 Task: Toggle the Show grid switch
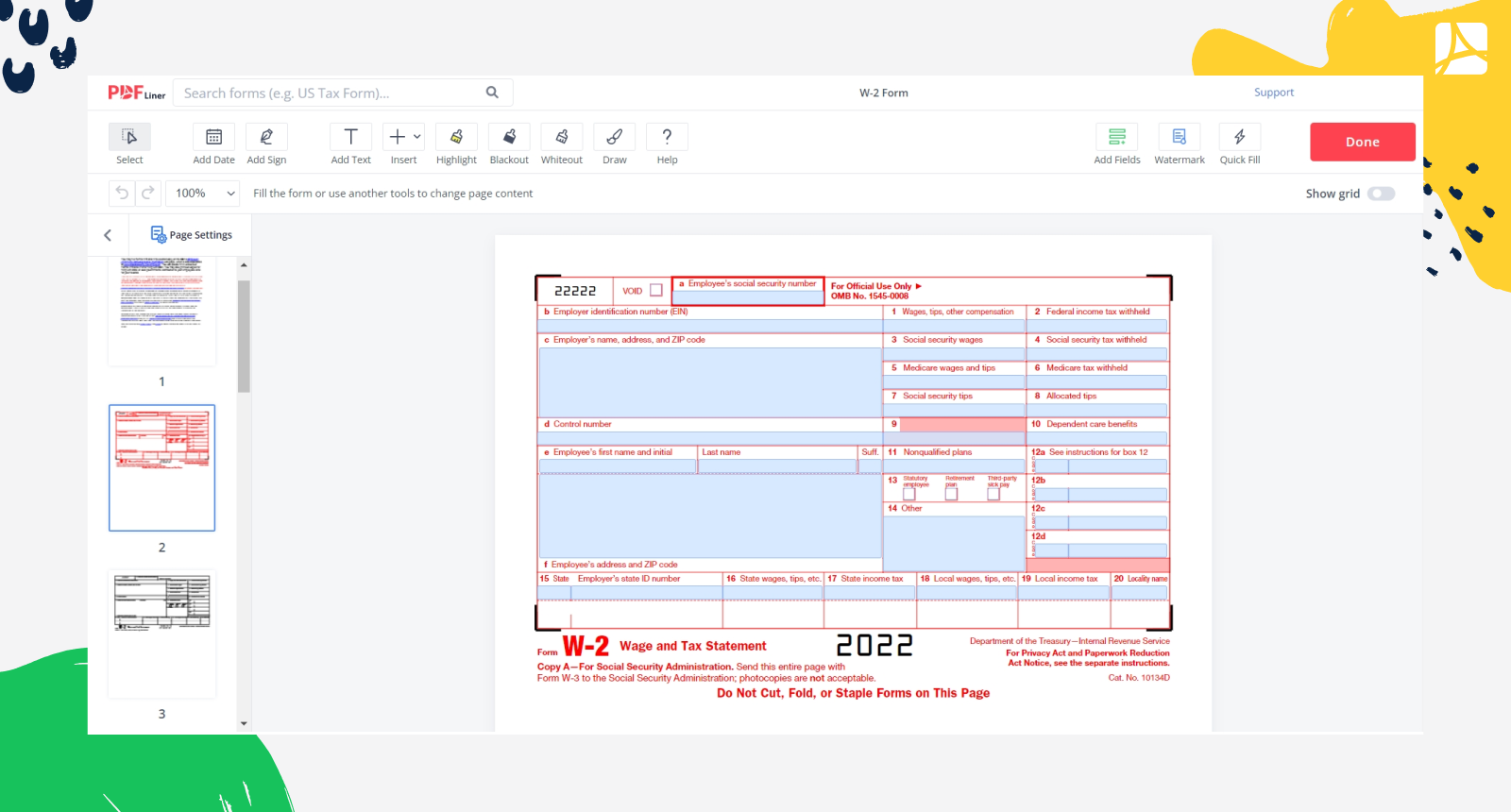pyautogui.click(x=1381, y=194)
